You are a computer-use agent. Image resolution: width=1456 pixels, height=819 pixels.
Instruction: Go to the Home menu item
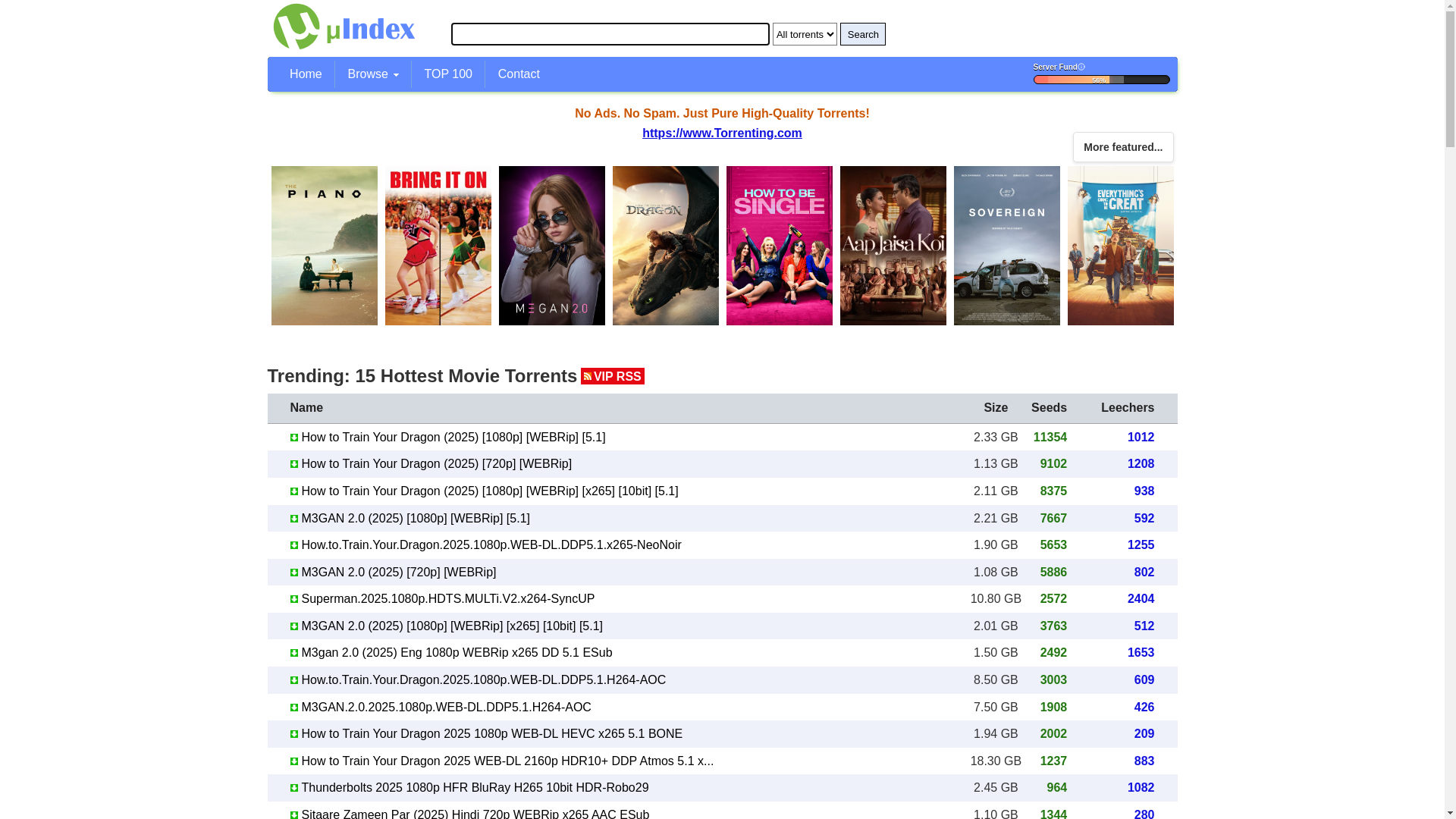pyautogui.click(x=306, y=74)
